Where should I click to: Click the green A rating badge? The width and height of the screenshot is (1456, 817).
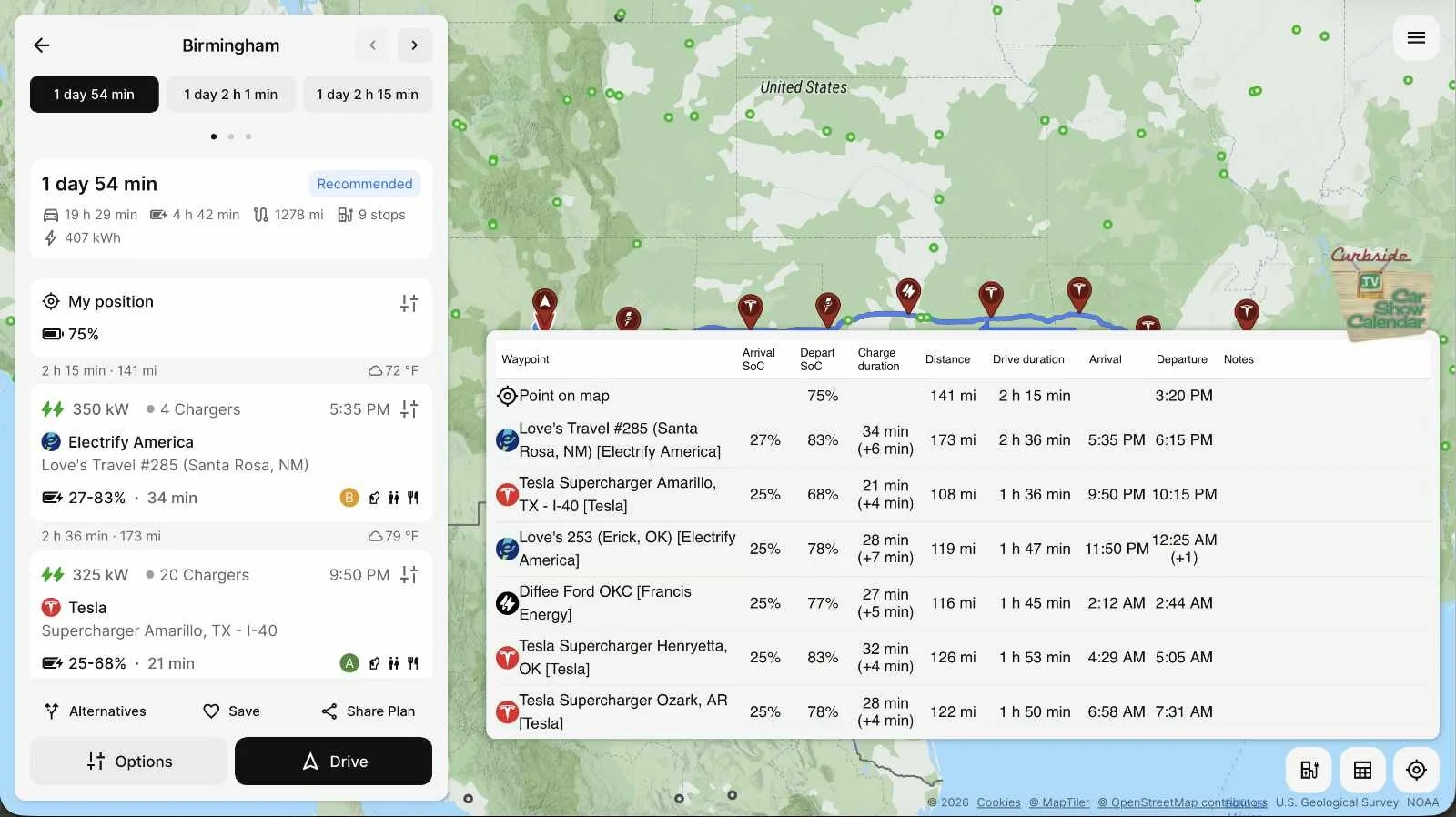point(349,663)
